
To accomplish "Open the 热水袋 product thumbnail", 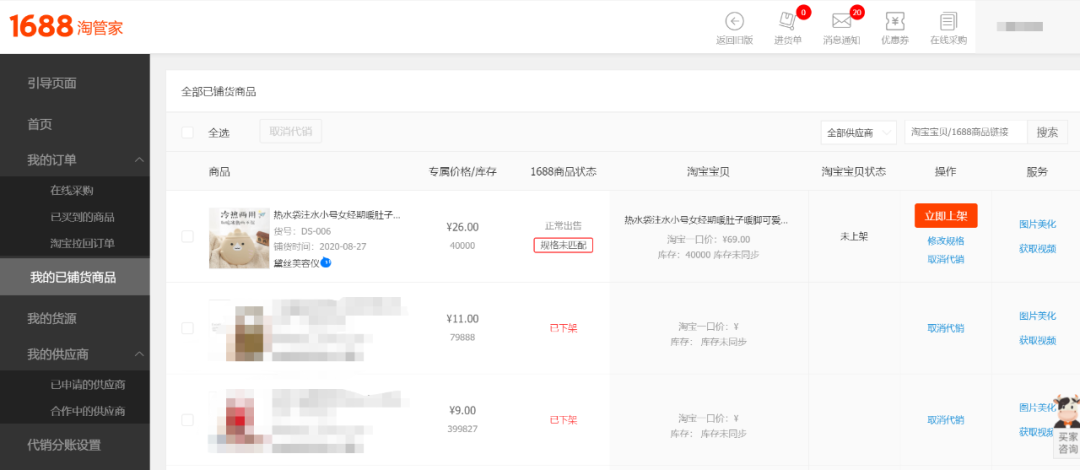I will click(x=239, y=238).
